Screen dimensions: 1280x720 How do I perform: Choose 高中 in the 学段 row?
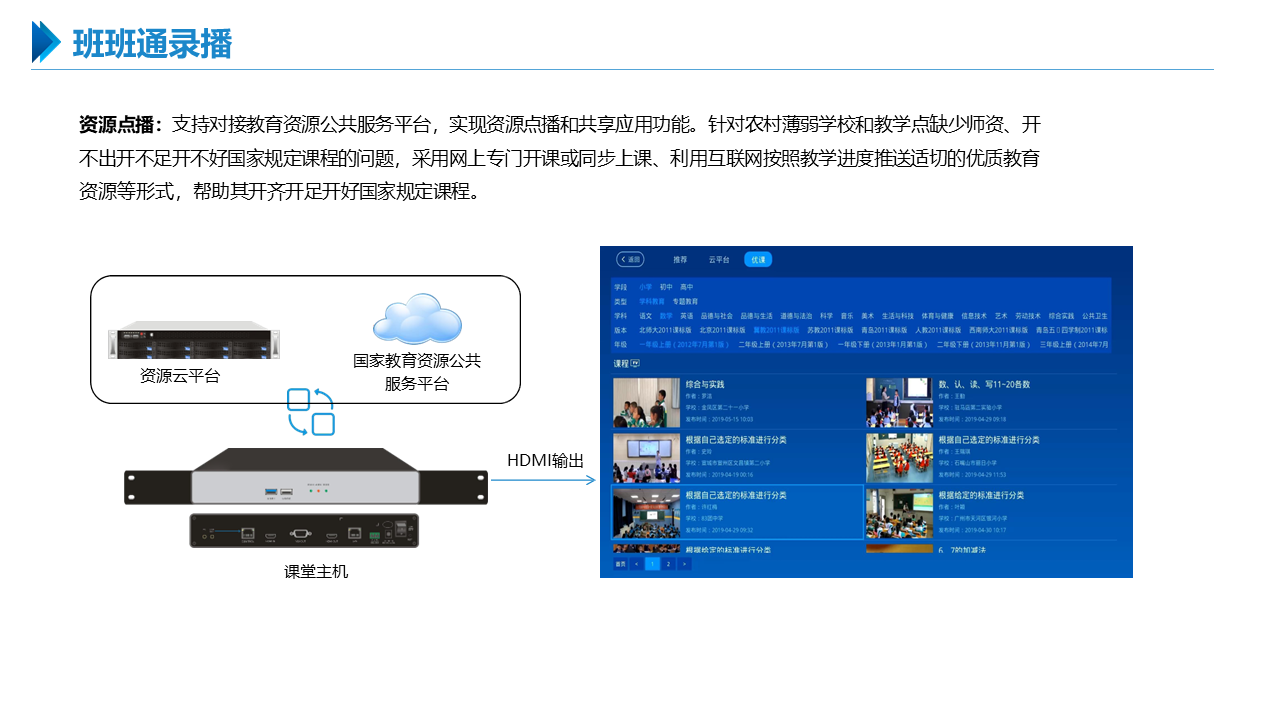coord(686,287)
